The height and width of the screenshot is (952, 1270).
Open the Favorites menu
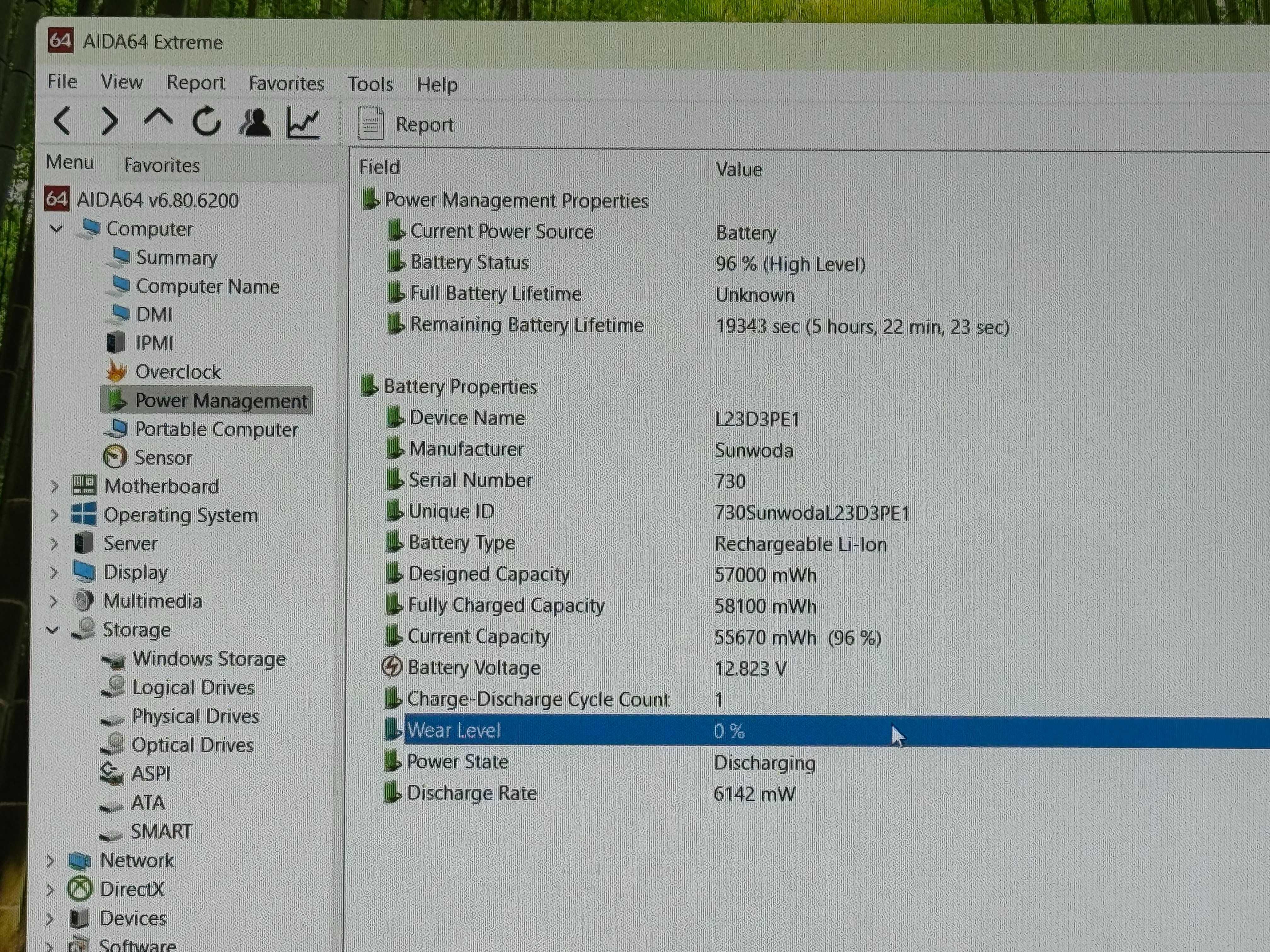286,84
